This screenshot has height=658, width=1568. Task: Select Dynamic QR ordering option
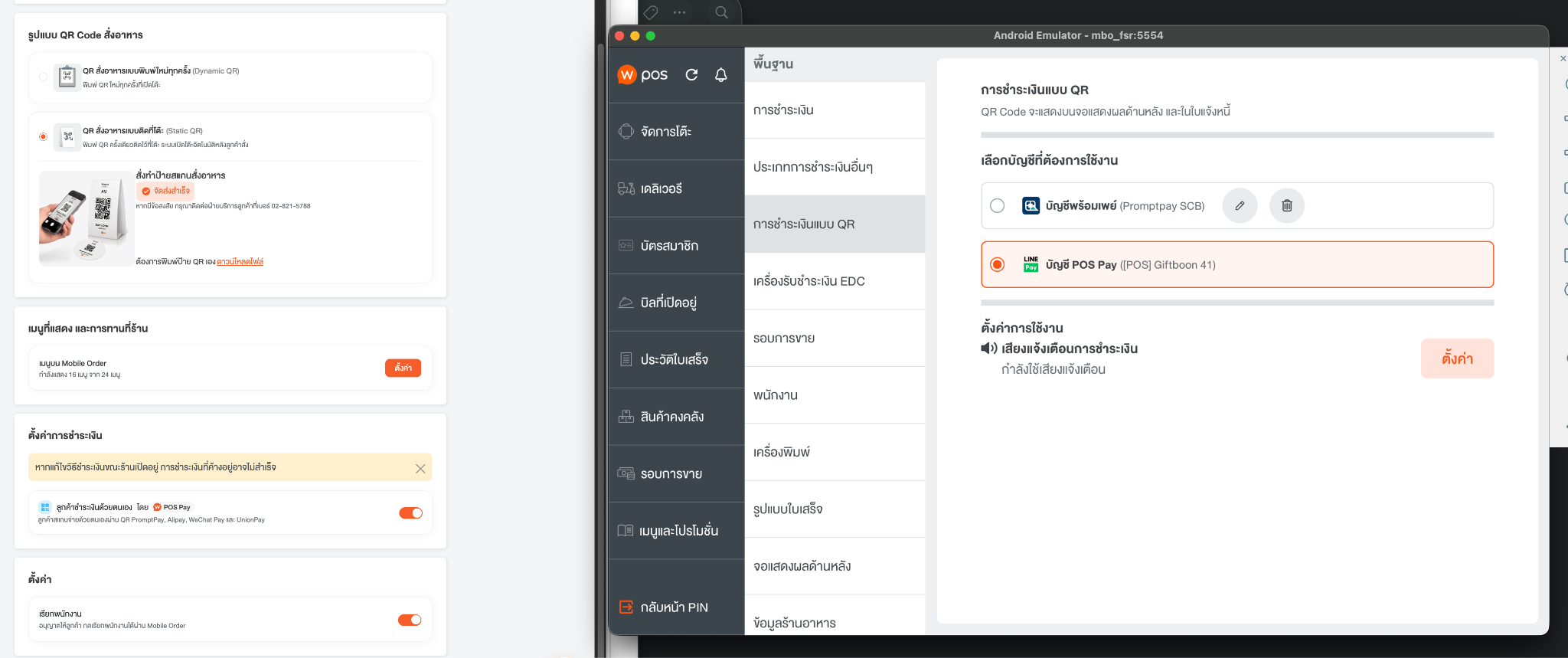point(43,77)
